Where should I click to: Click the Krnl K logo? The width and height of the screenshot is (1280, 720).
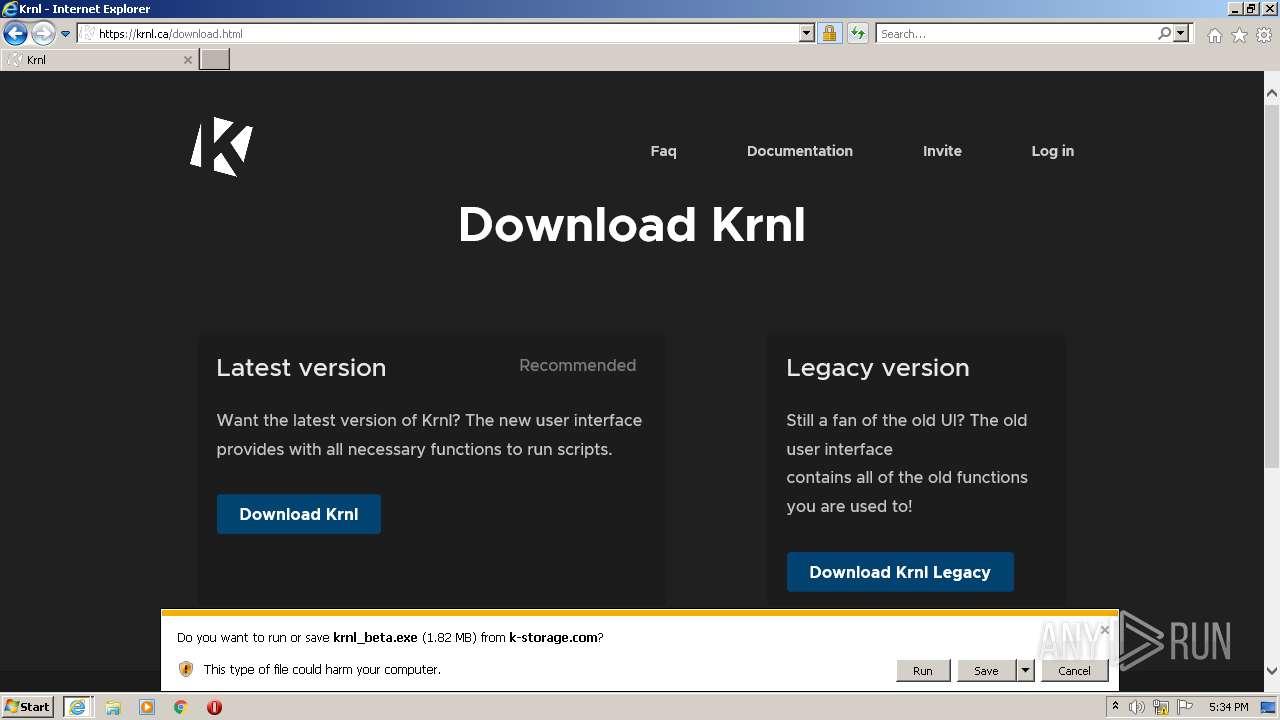tap(222, 147)
